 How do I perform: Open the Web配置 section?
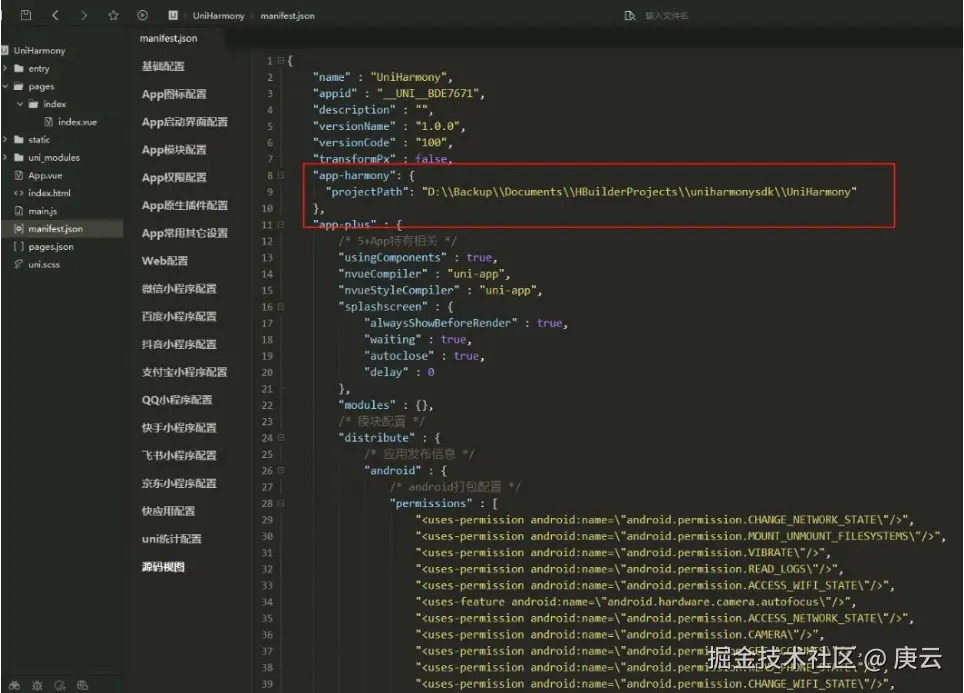[165, 261]
